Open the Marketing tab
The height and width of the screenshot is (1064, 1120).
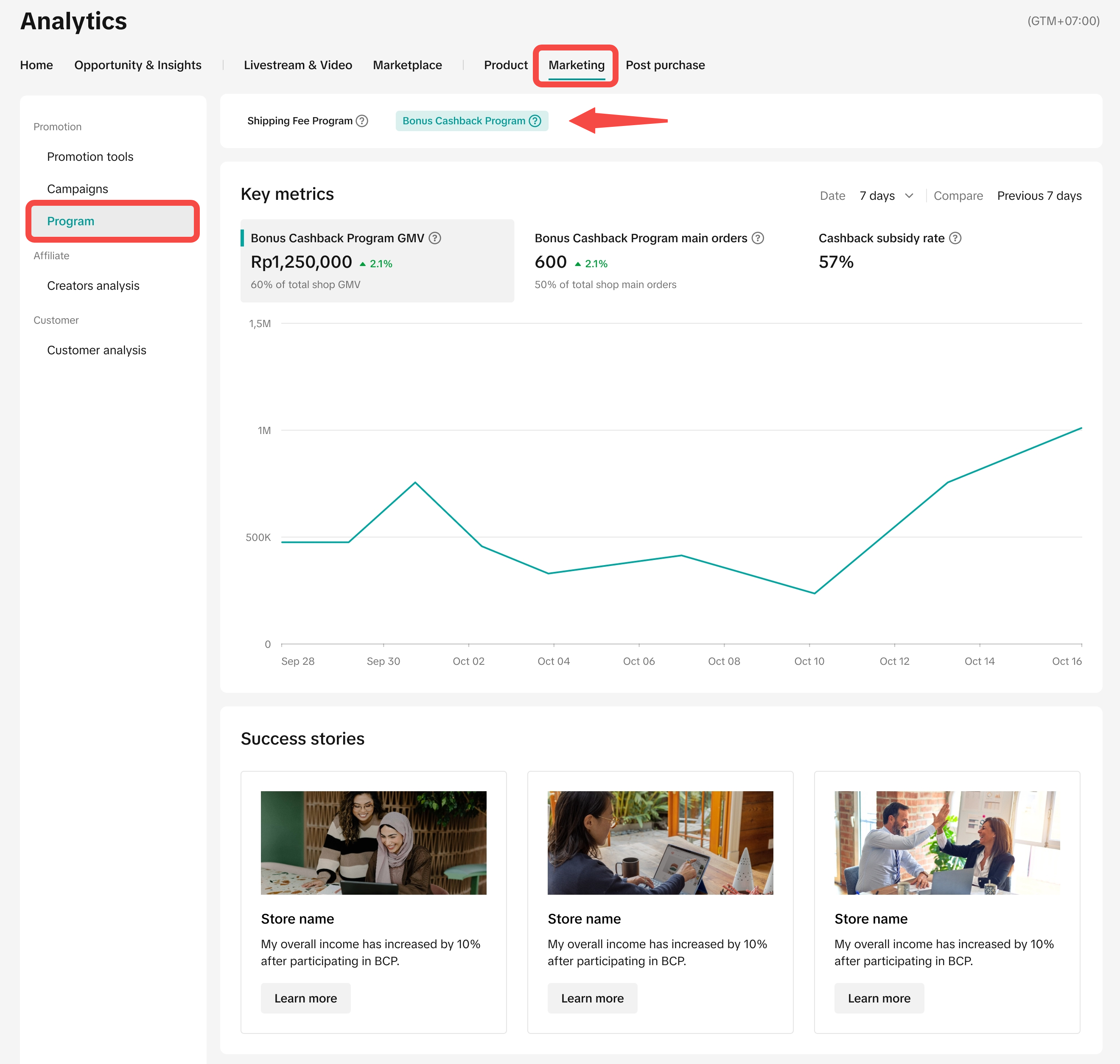pyautogui.click(x=576, y=65)
